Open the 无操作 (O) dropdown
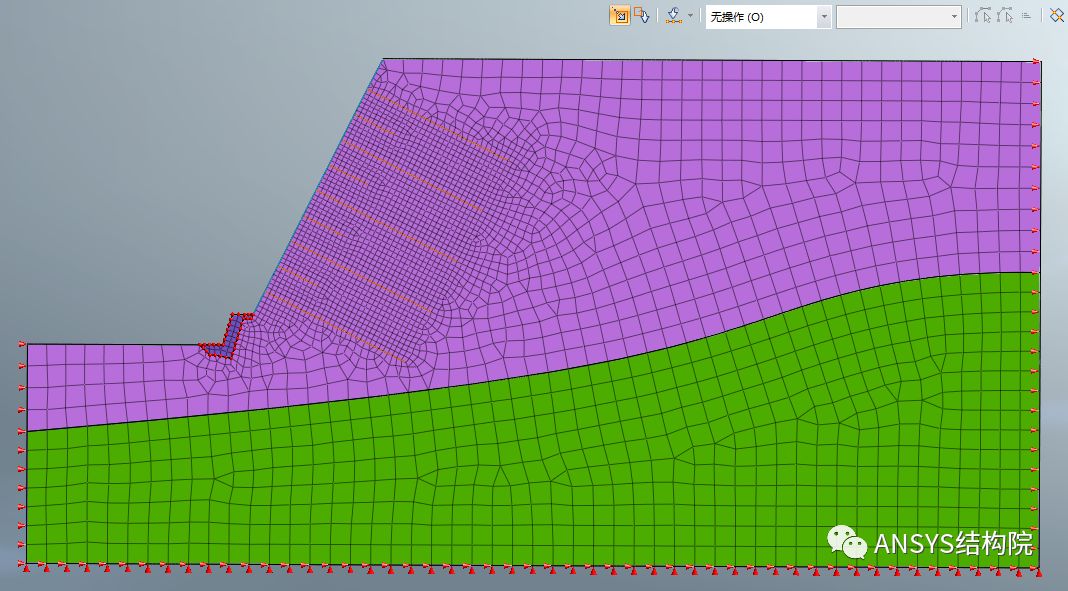The width and height of the screenshot is (1068, 591). [x=824, y=17]
